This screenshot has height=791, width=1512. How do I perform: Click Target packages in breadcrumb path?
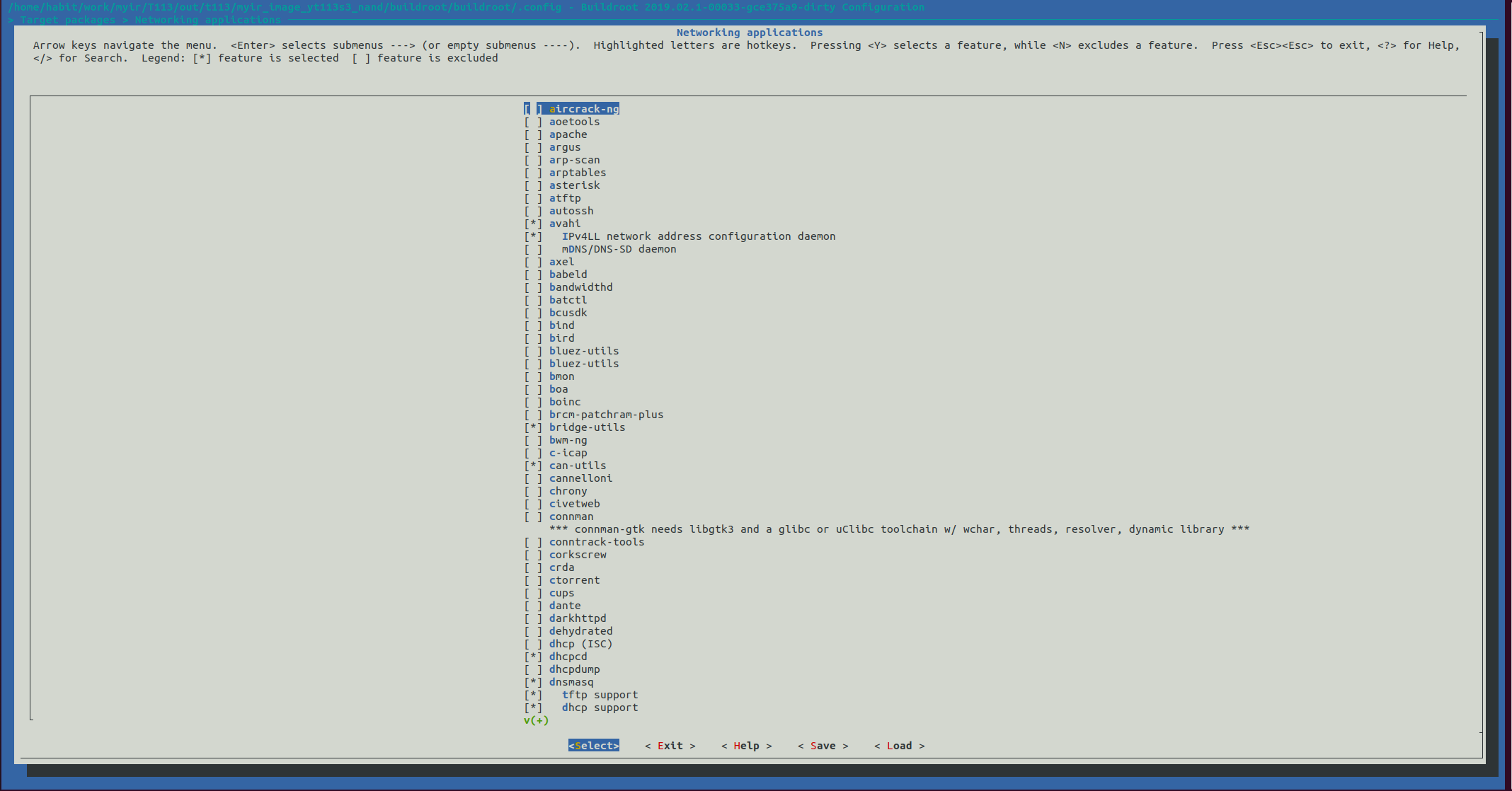click(67, 20)
